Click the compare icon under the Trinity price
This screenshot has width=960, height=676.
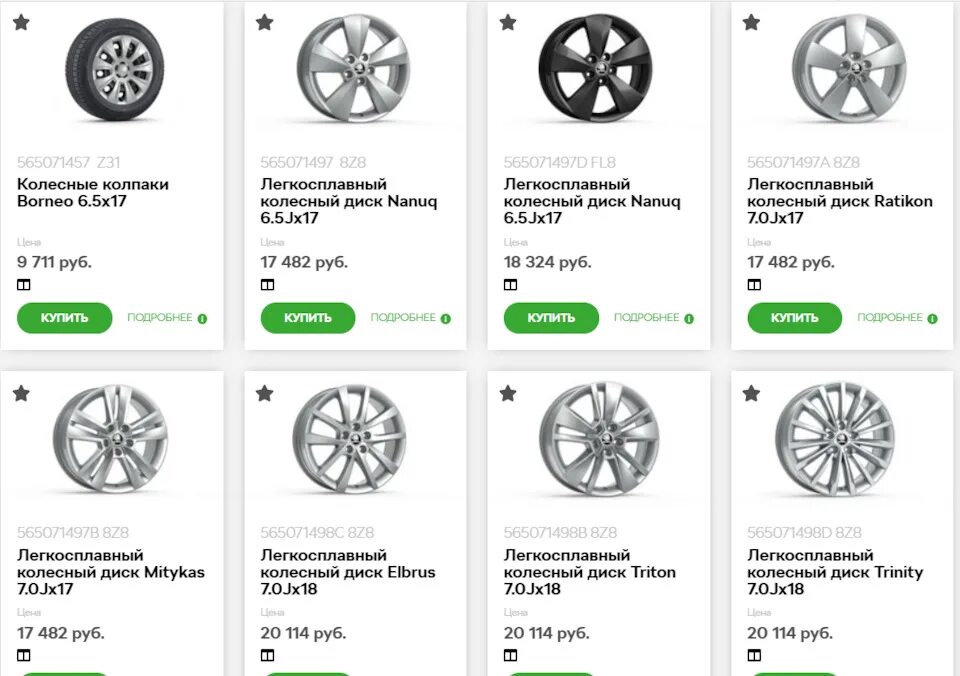point(753,654)
